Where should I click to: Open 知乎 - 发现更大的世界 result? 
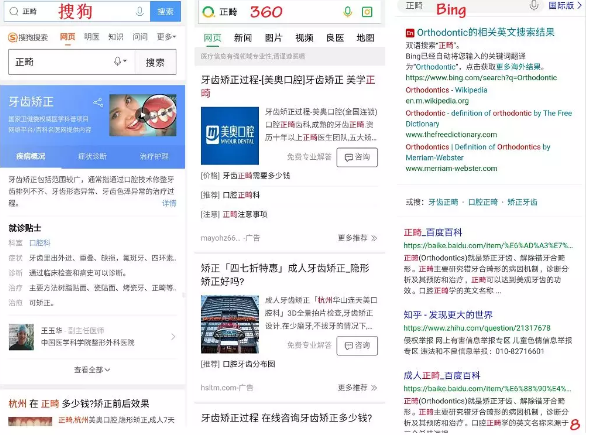(x=448, y=315)
